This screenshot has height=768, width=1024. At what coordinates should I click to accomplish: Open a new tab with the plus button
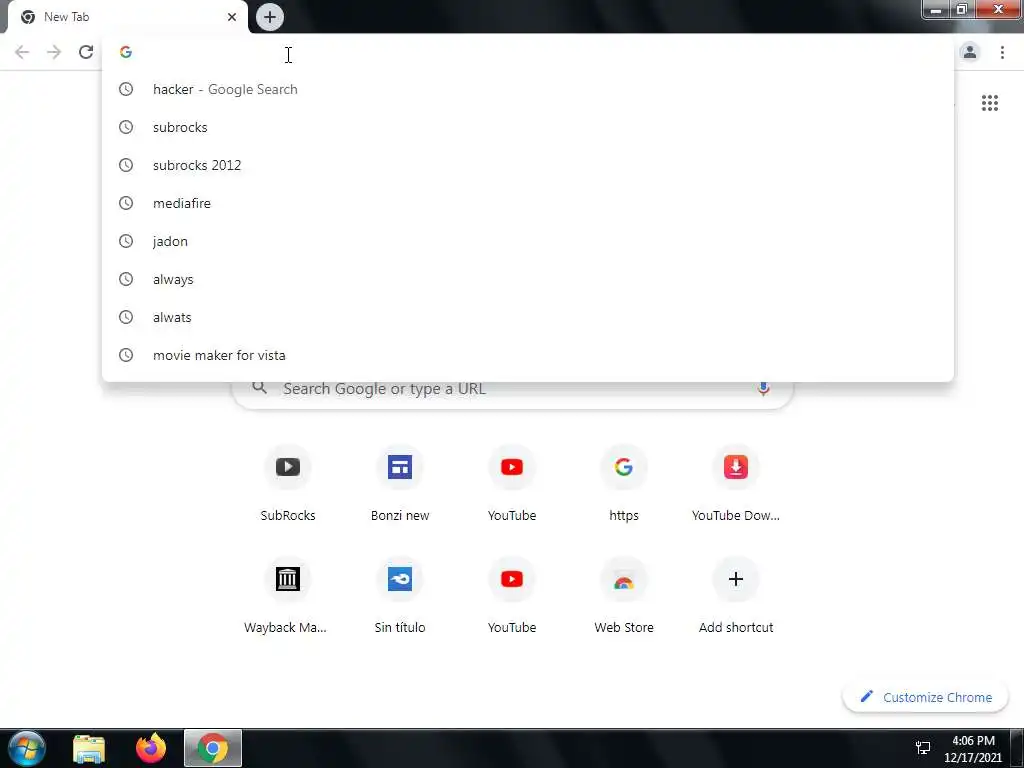click(x=270, y=17)
